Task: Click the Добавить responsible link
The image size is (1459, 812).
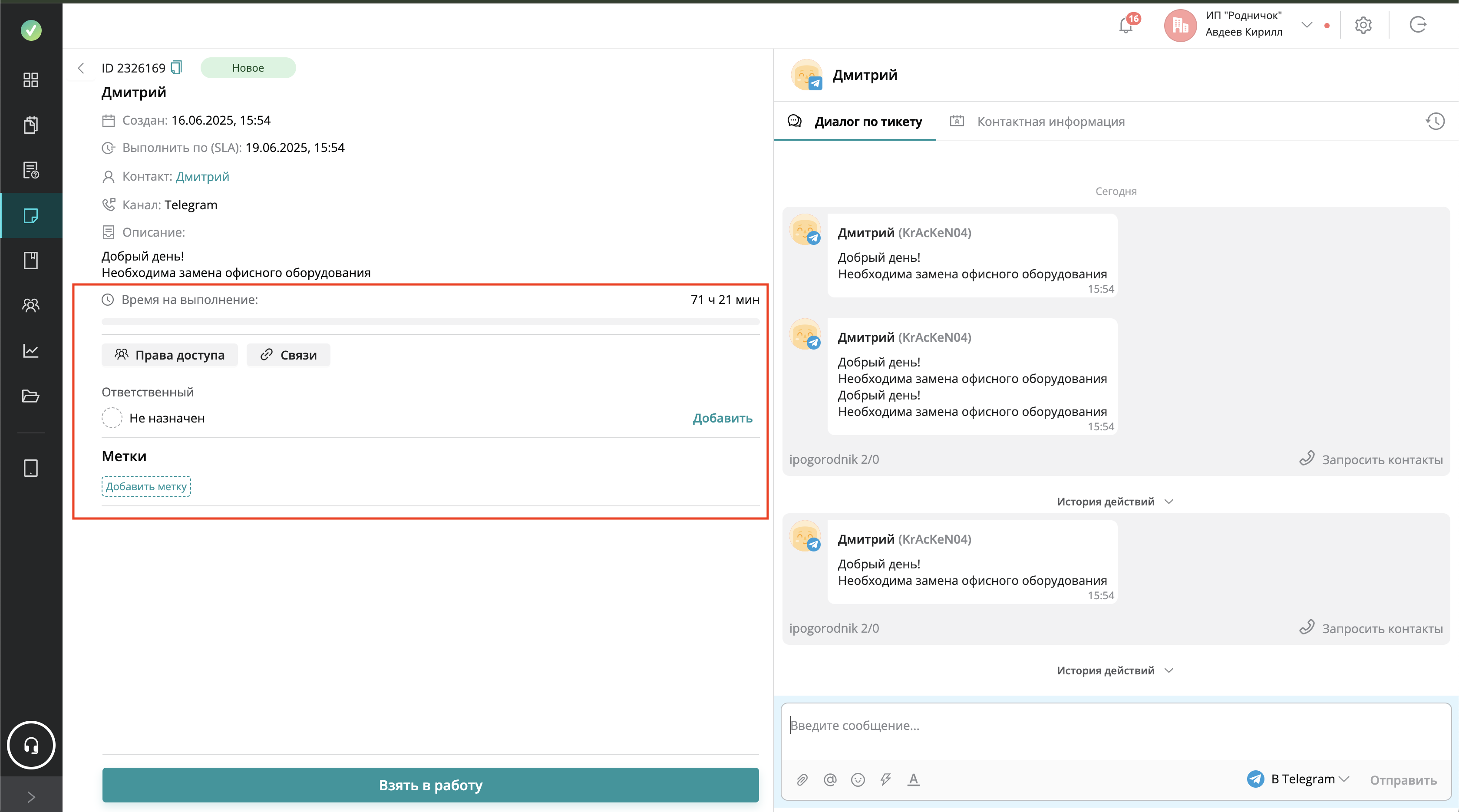Action: (x=722, y=418)
